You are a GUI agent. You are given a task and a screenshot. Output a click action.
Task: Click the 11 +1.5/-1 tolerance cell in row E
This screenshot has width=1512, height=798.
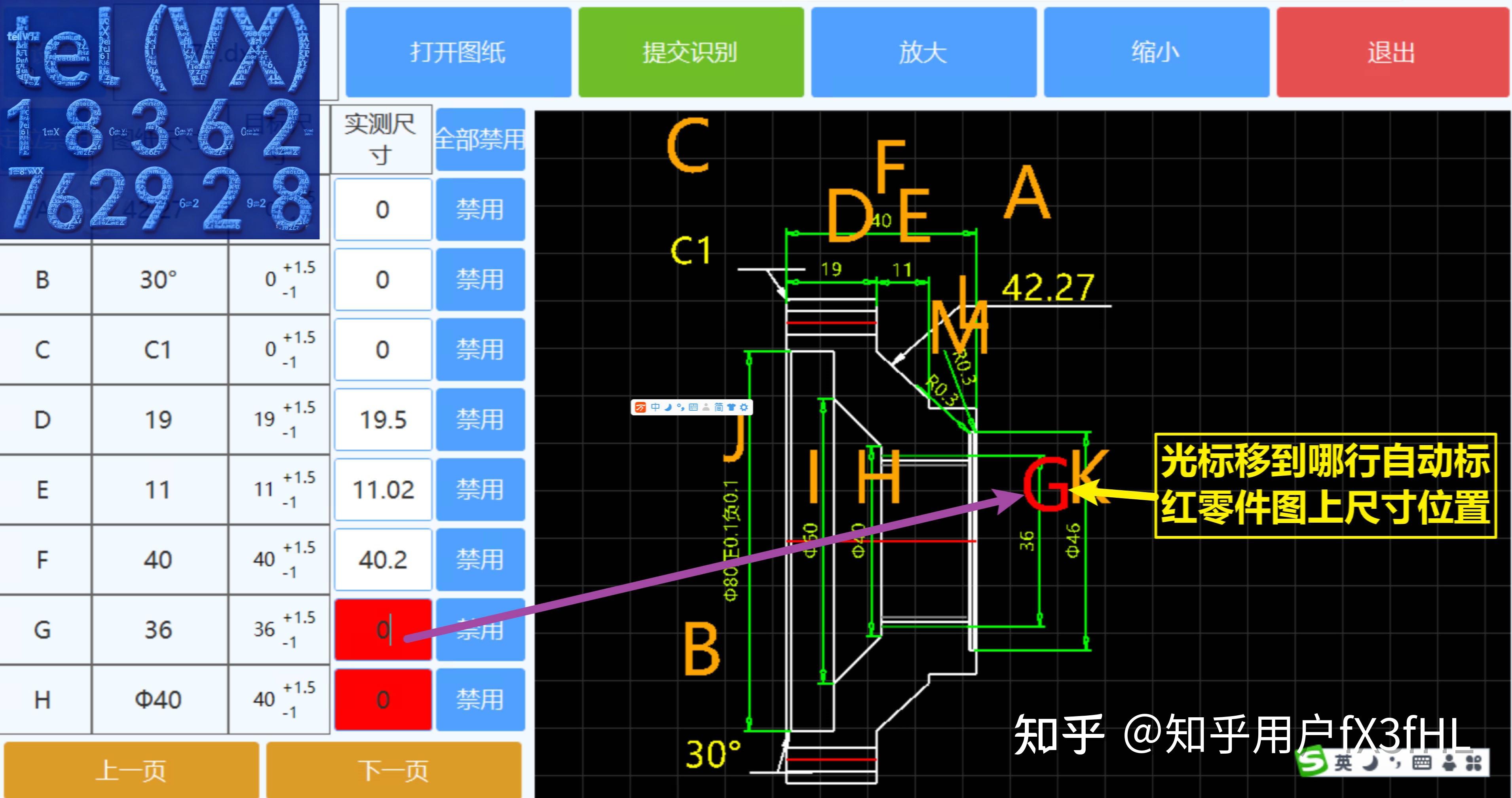279,489
